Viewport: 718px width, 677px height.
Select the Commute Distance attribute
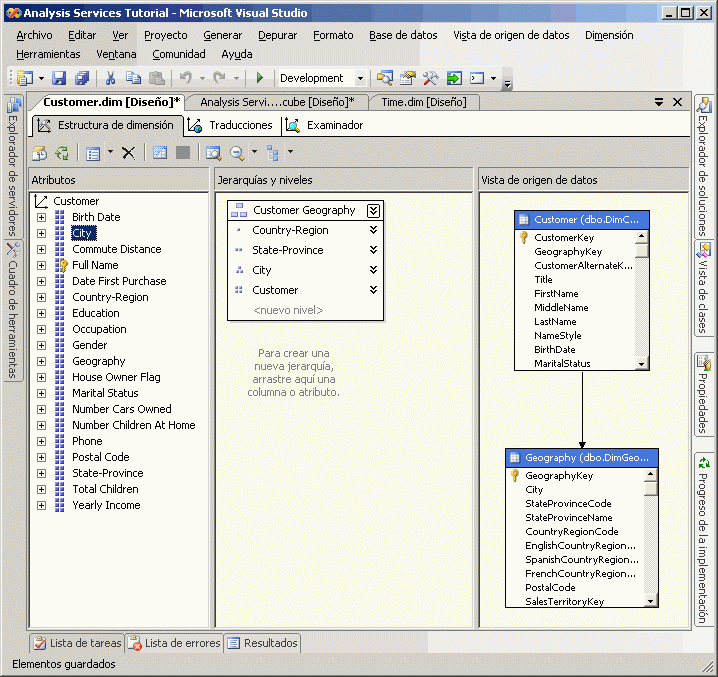click(117, 249)
